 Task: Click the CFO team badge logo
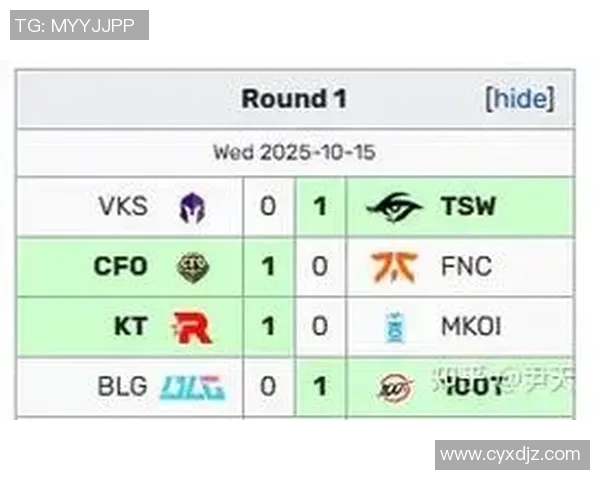click(191, 267)
